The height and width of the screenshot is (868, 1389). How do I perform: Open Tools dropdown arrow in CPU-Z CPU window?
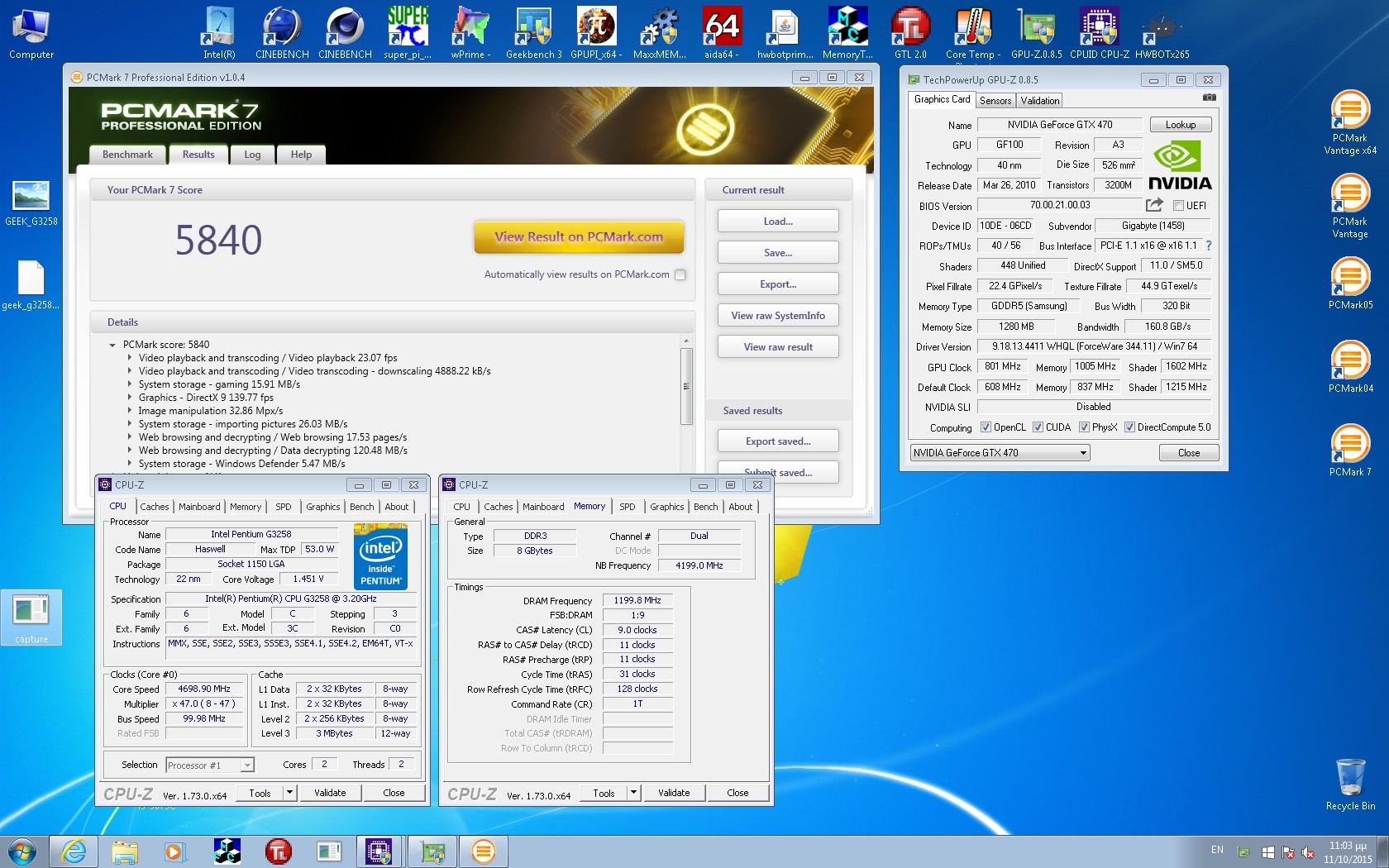tap(289, 793)
